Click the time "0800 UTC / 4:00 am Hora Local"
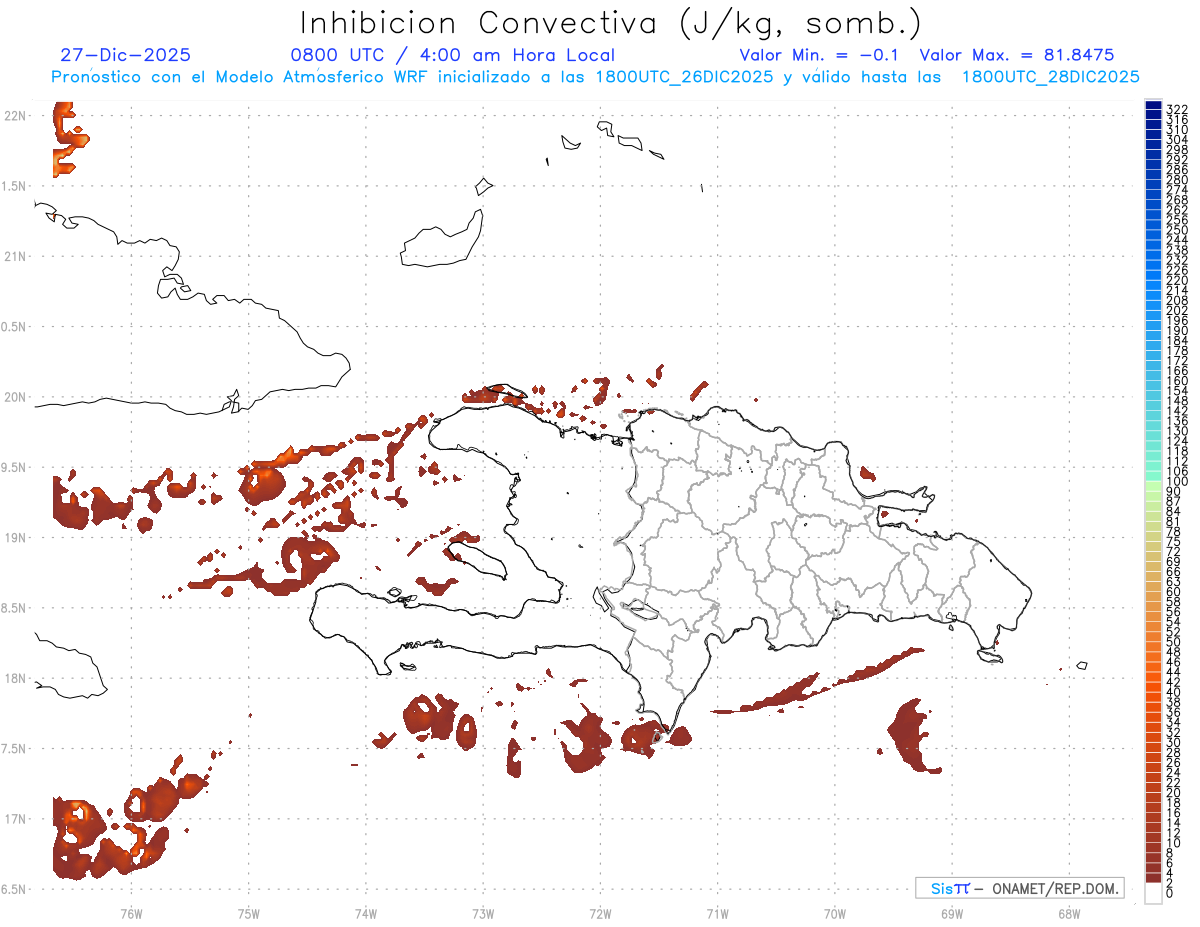Screen dimensions: 1200x927 click(x=452, y=55)
